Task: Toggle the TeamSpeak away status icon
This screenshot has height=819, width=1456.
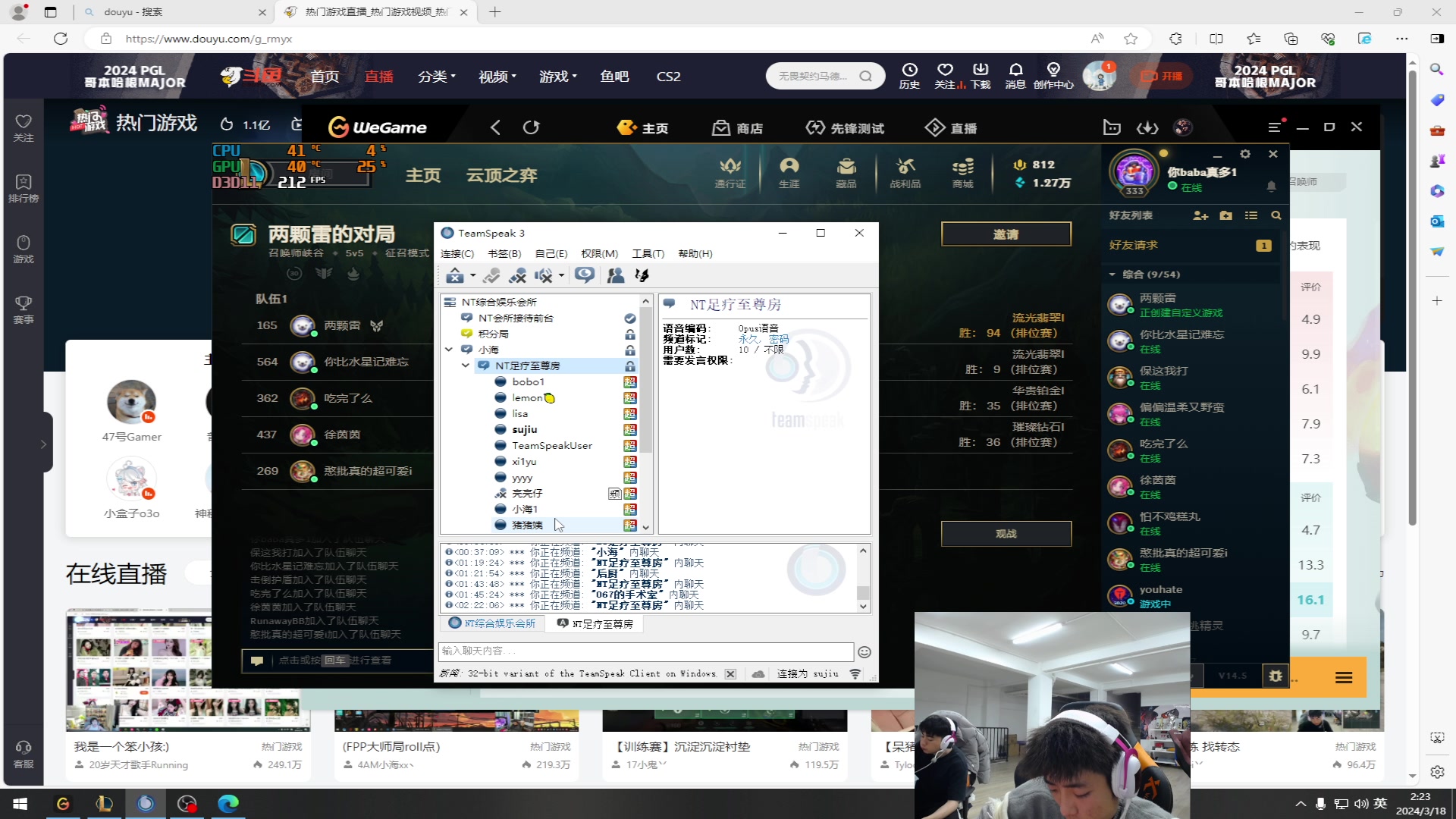Action: (x=491, y=275)
